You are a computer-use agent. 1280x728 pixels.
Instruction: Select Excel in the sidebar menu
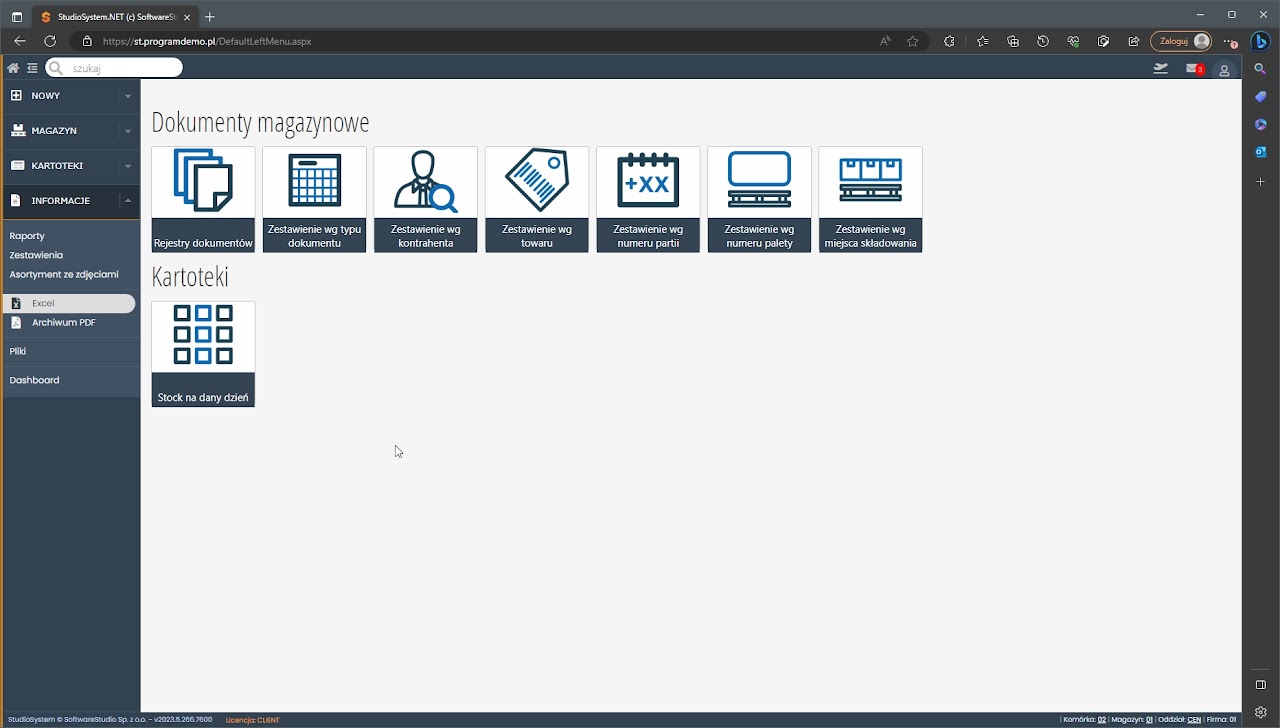(x=43, y=303)
